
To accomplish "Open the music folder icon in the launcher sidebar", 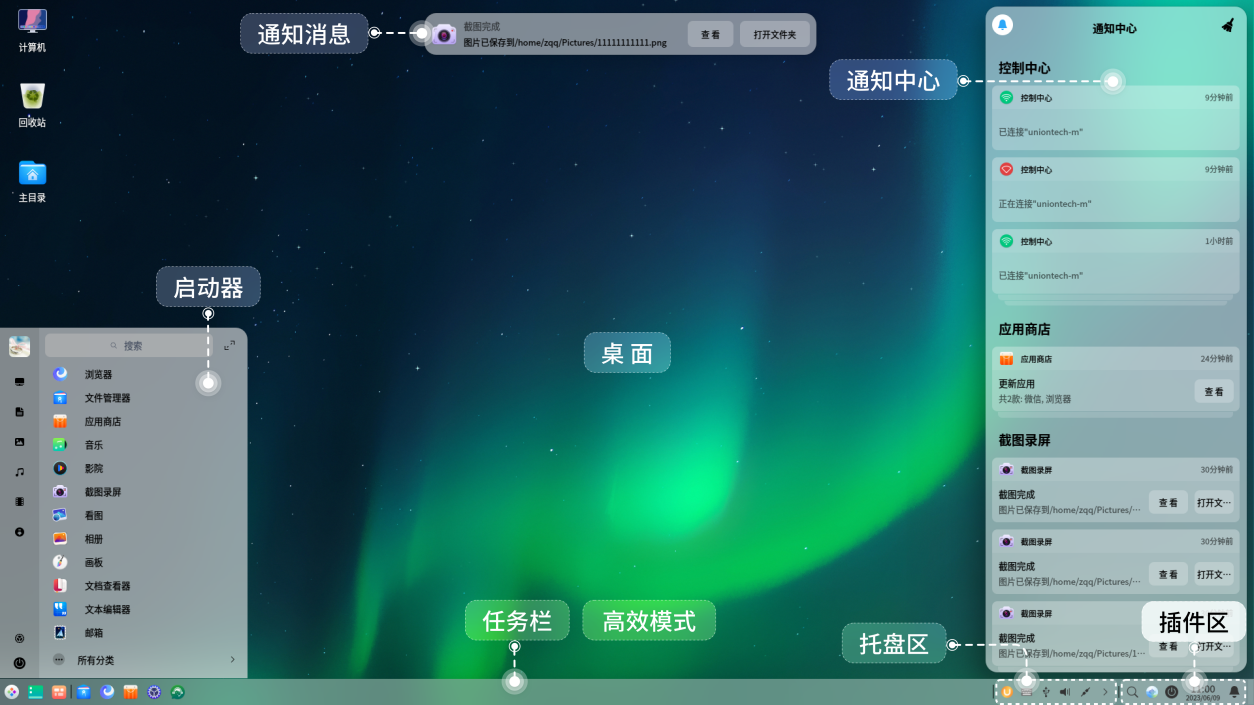I will pyautogui.click(x=19, y=472).
